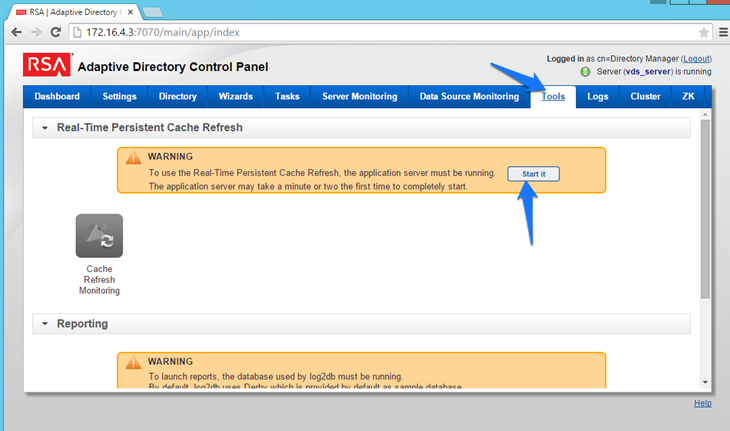Click the URL address bar
This screenshot has height=431, width=730.
click(391, 32)
